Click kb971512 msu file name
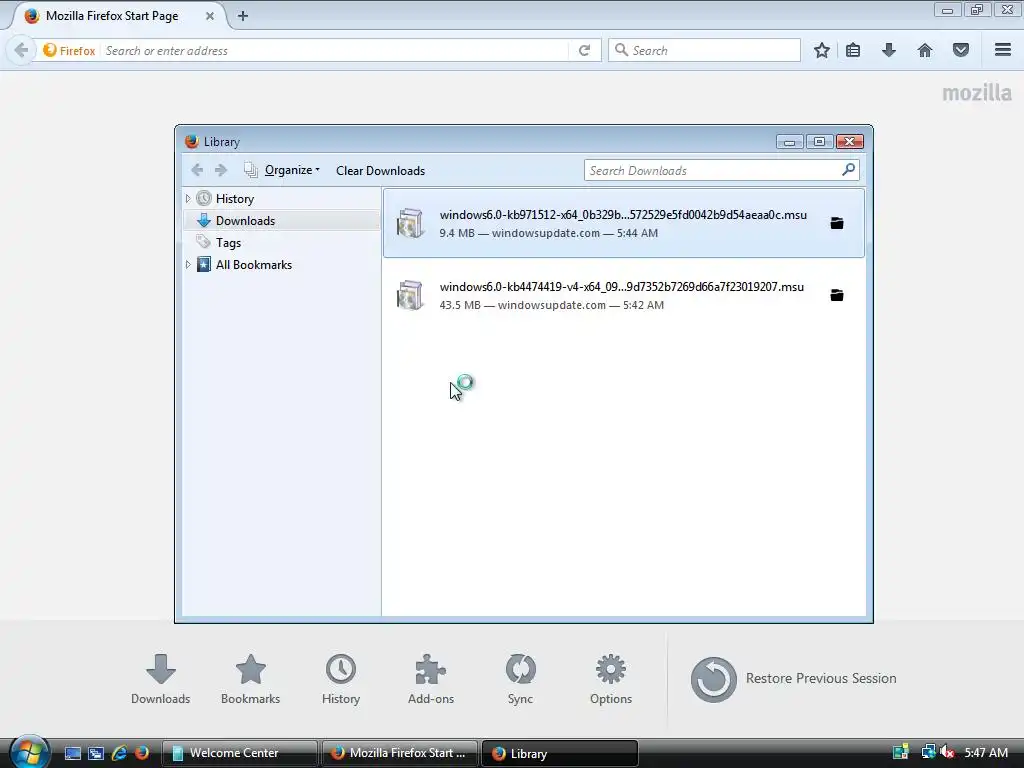Image resolution: width=1024 pixels, height=768 pixels. (623, 215)
